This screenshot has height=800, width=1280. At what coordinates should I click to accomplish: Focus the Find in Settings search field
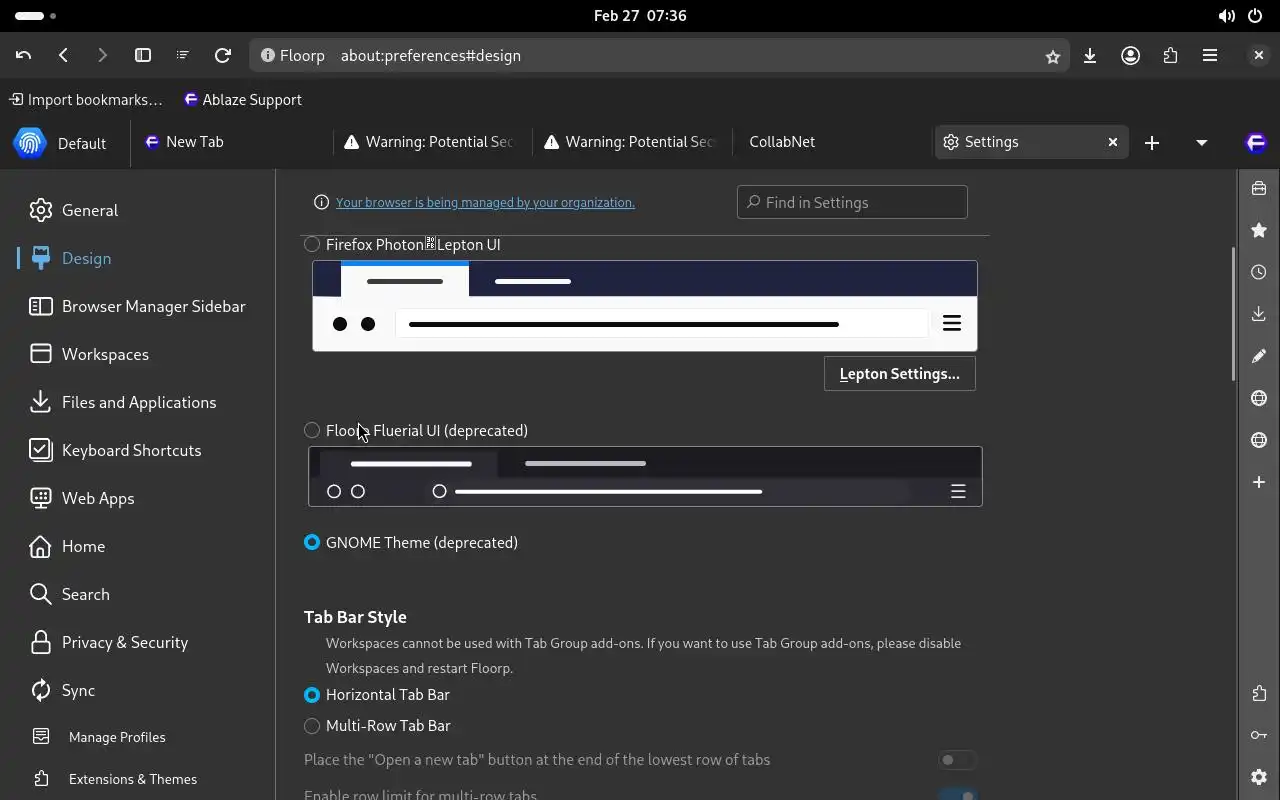[x=852, y=202]
